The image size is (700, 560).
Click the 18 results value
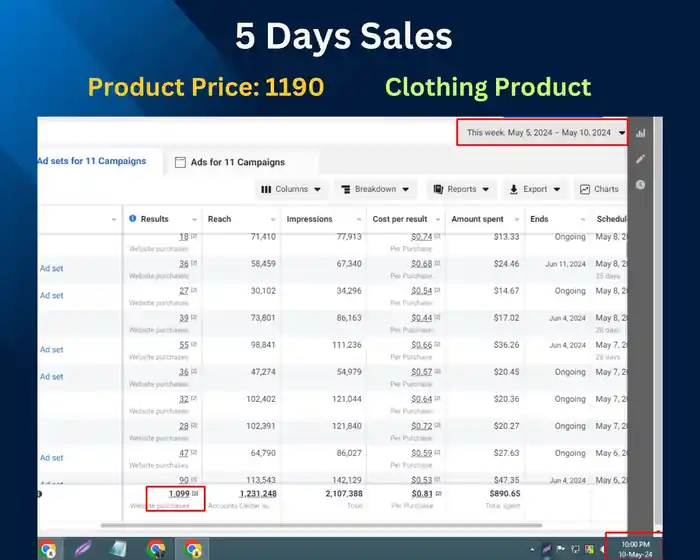pos(184,237)
